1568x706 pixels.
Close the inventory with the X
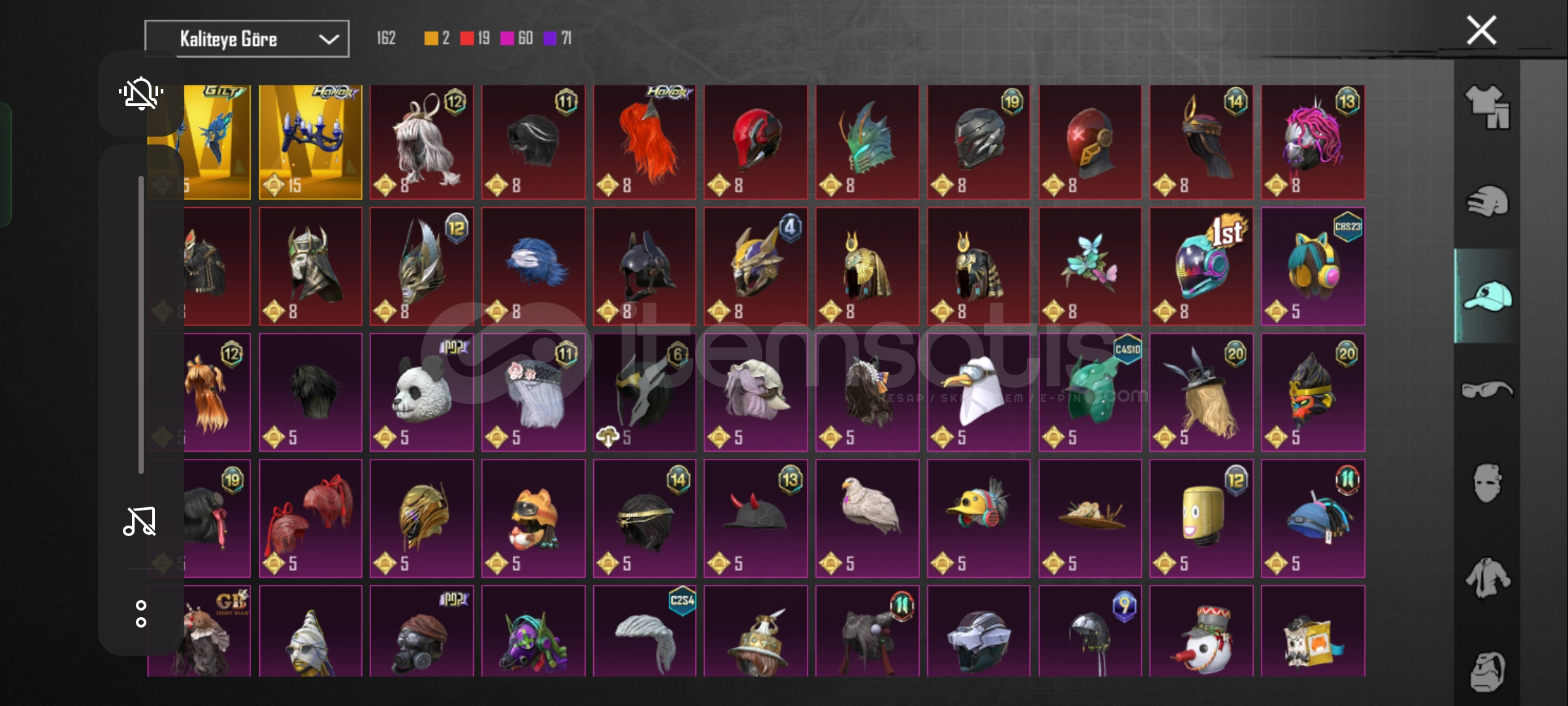tap(1481, 30)
